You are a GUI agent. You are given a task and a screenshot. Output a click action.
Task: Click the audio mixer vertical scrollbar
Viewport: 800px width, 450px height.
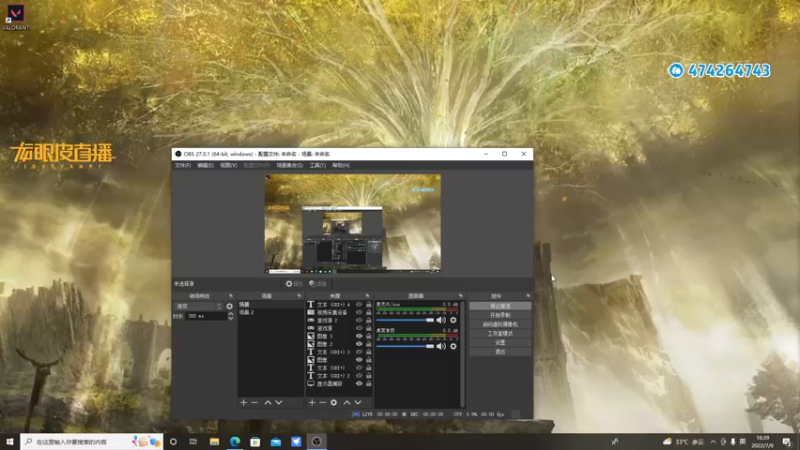pyautogui.click(x=463, y=352)
